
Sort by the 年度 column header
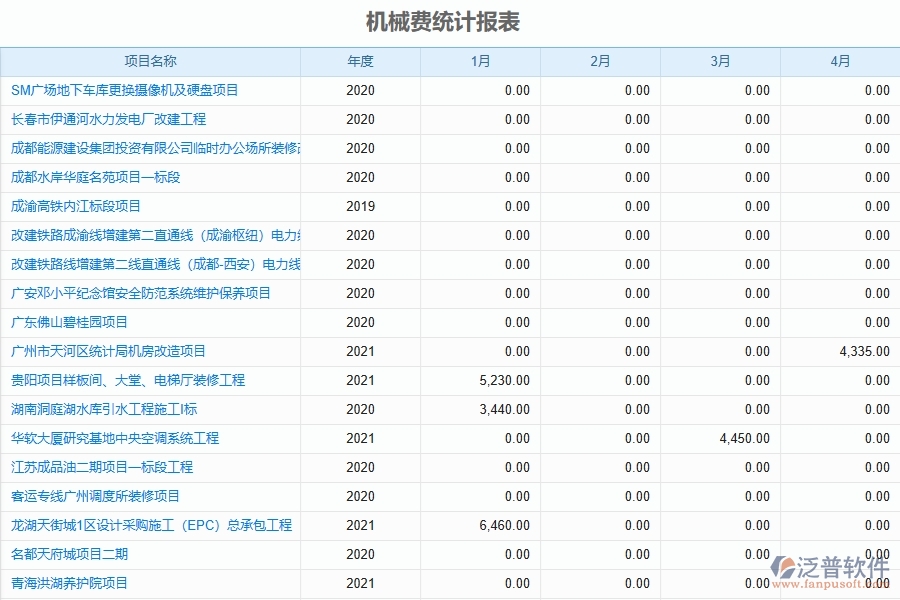coord(360,61)
